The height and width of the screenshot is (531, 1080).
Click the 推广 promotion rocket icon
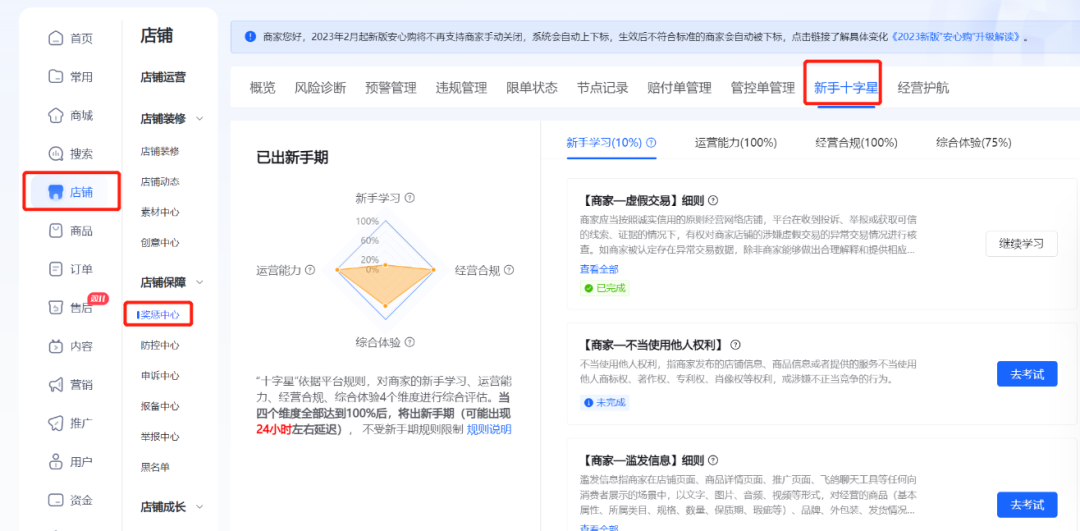pos(55,423)
